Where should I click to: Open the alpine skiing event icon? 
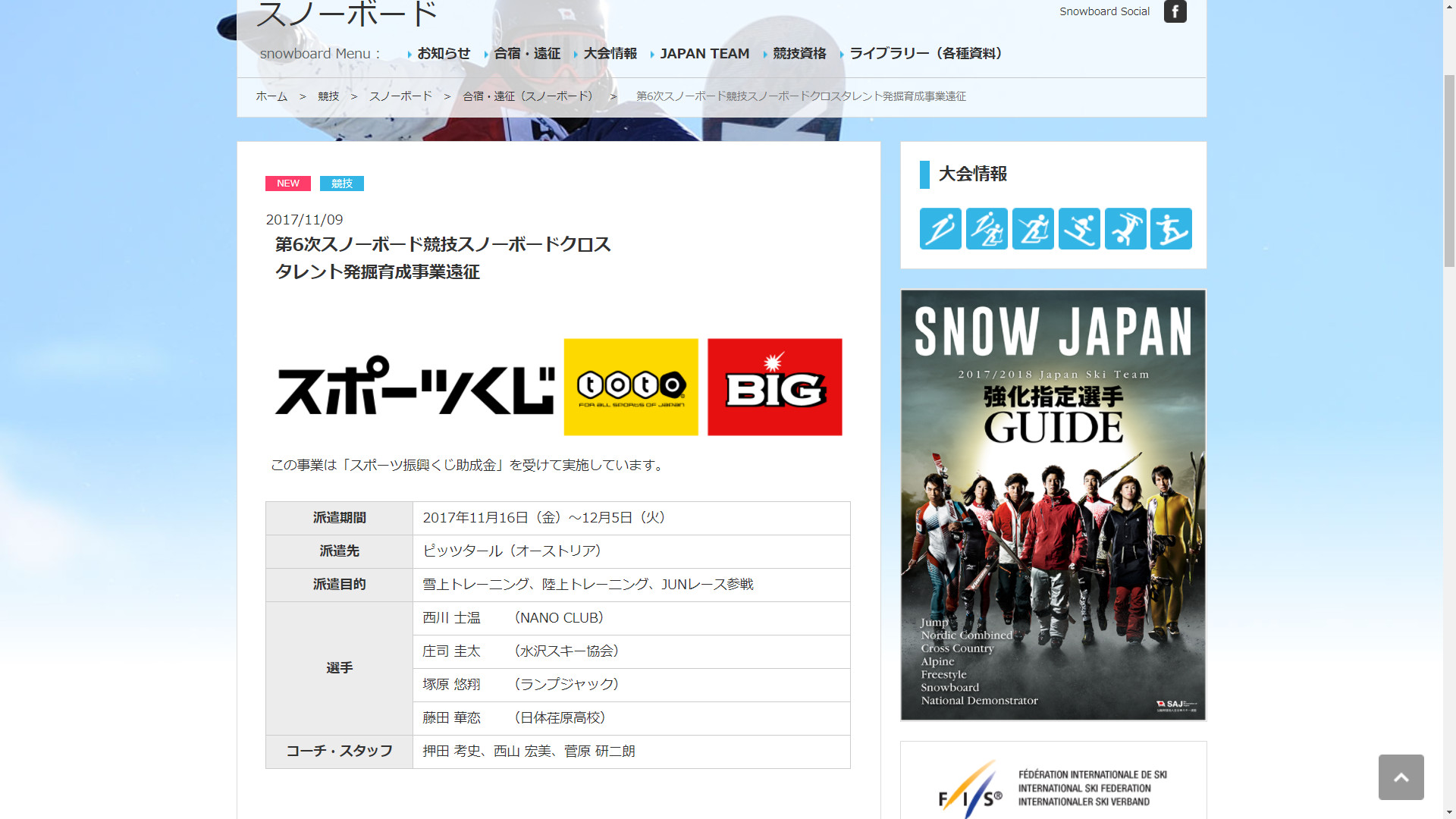point(1079,228)
